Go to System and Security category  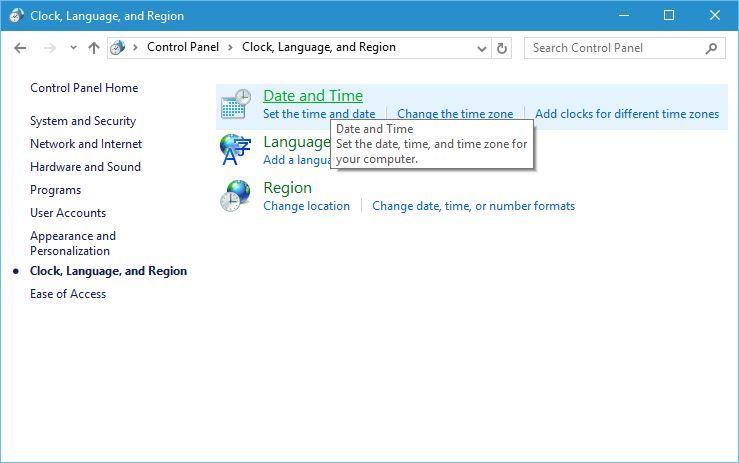pyautogui.click(x=83, y=121)
